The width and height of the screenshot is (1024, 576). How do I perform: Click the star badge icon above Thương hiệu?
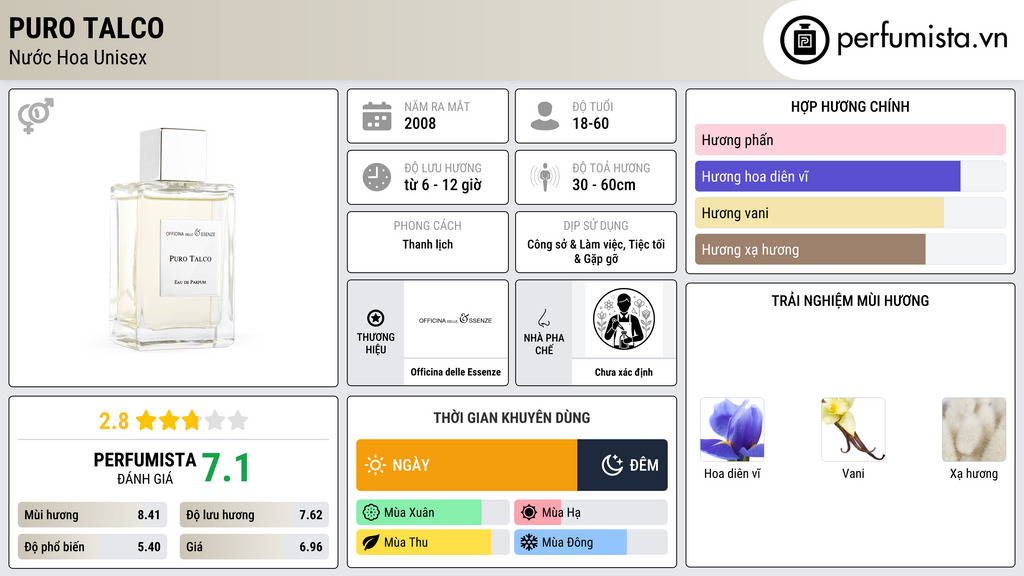point(376,318)
